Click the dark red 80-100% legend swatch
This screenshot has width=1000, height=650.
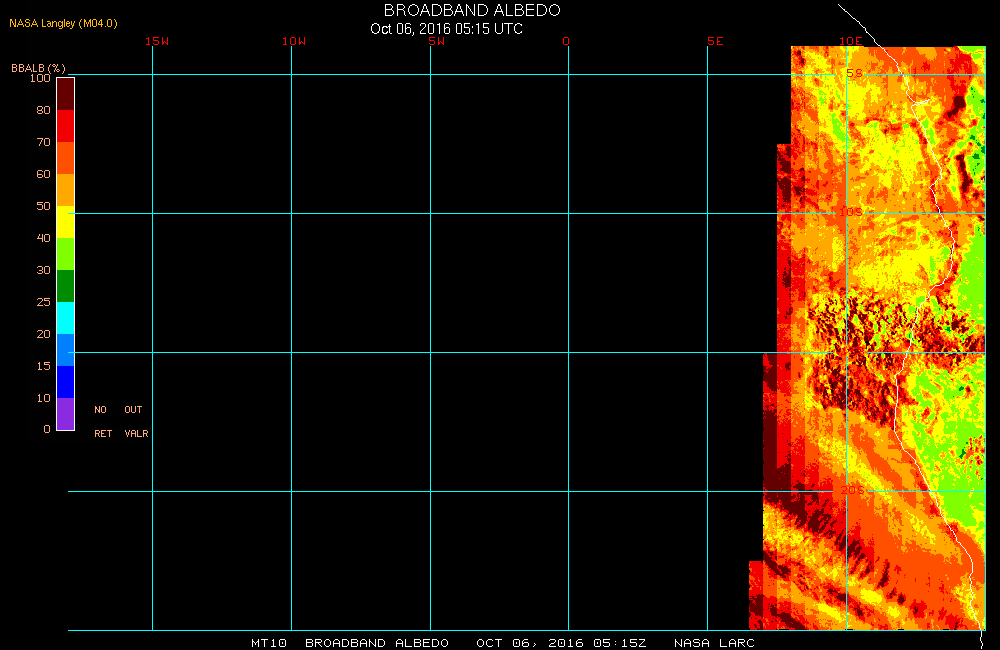coord(65,93)
